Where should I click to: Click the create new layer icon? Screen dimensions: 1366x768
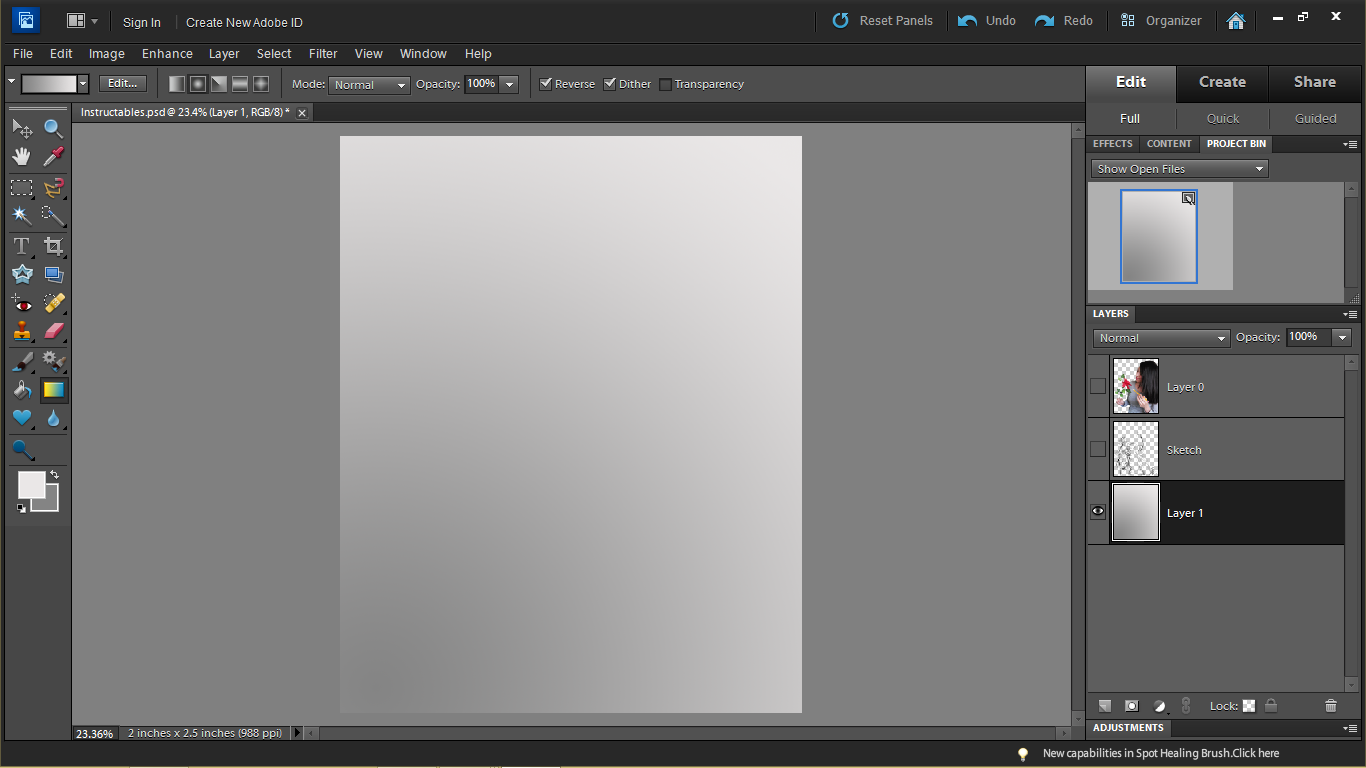point(1105,706)
